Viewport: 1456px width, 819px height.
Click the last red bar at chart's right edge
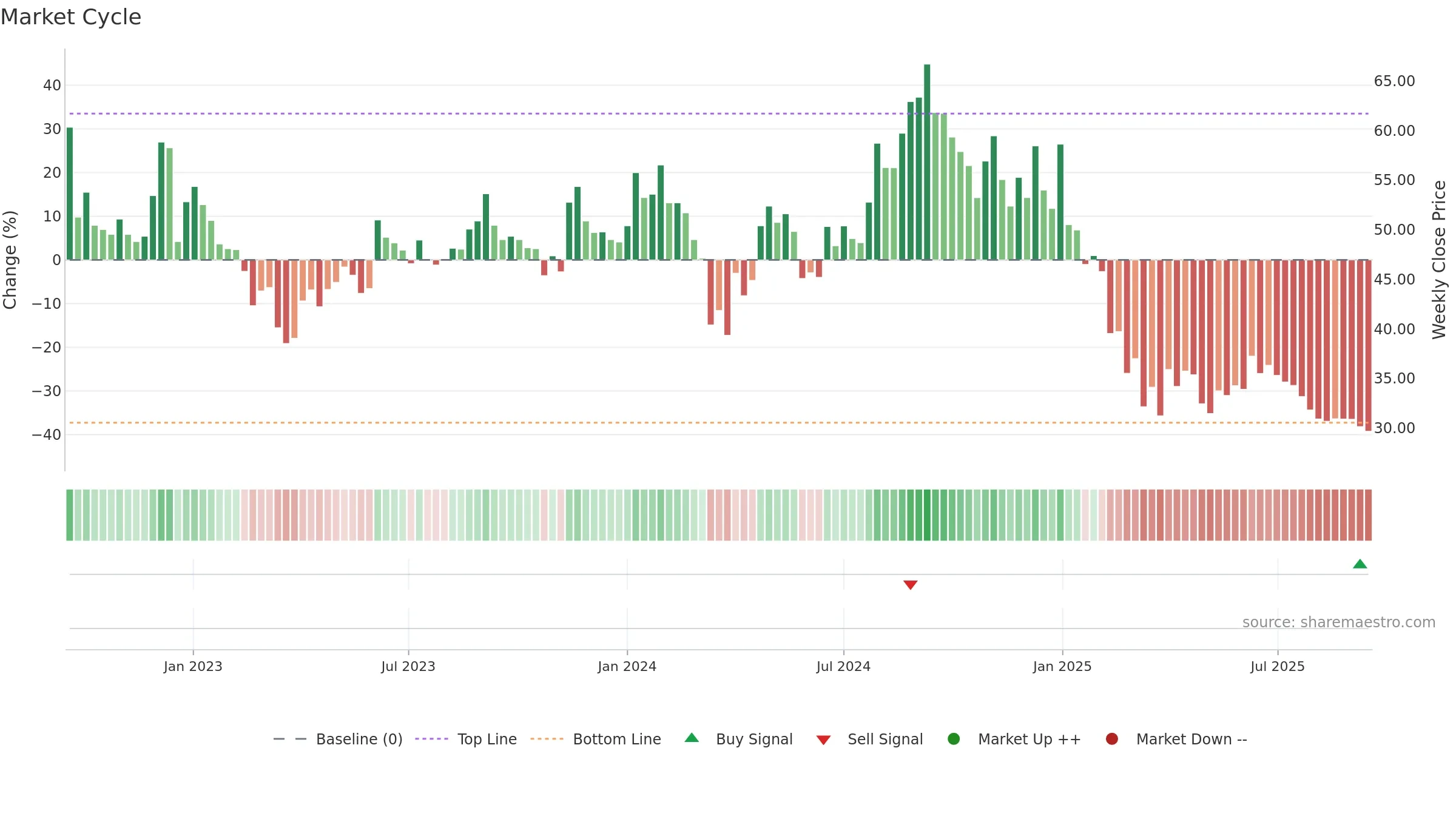(x=1368, y=345)
